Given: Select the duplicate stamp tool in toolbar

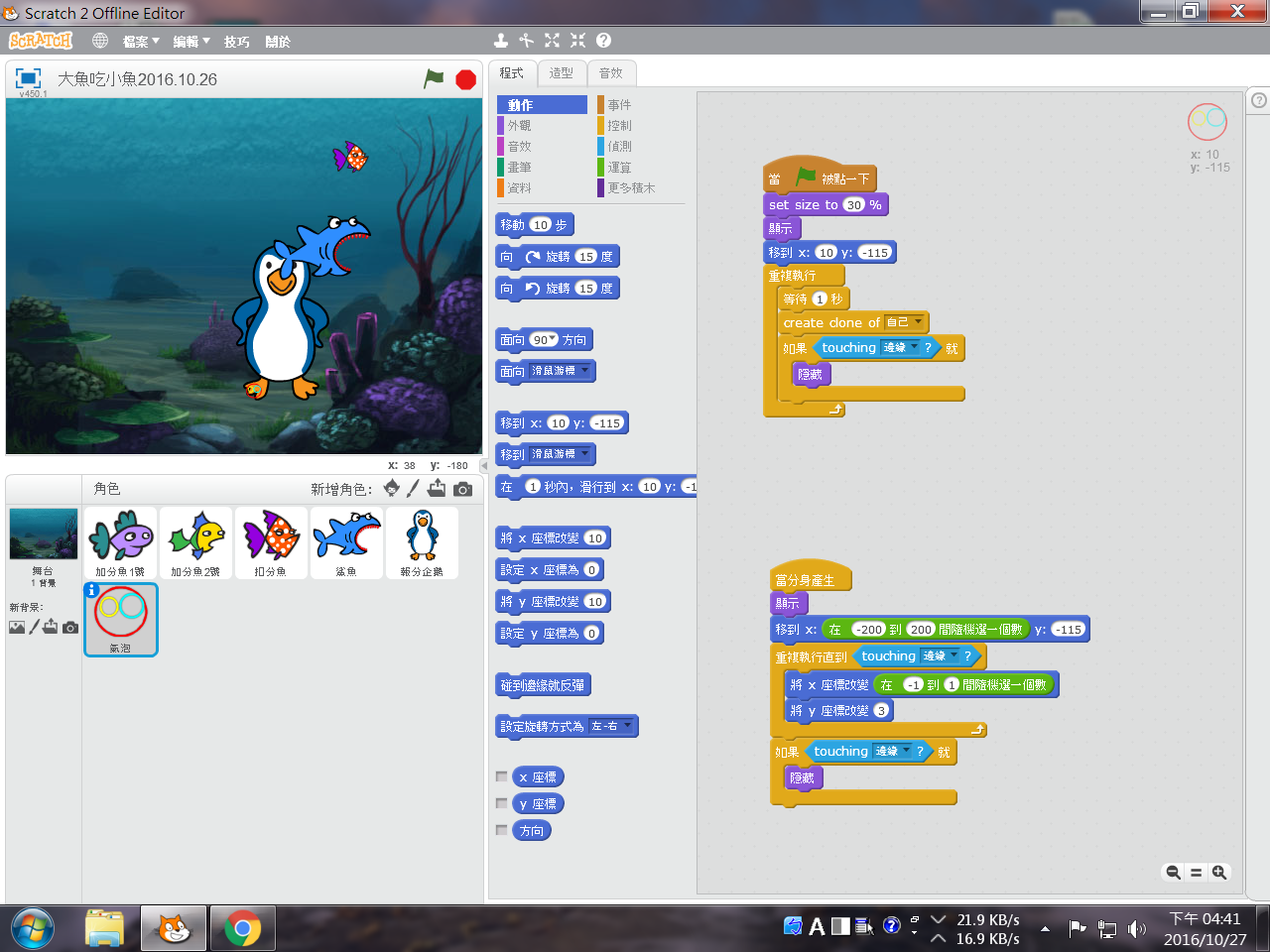Looking at the screenshot, I should pos(501,41).
